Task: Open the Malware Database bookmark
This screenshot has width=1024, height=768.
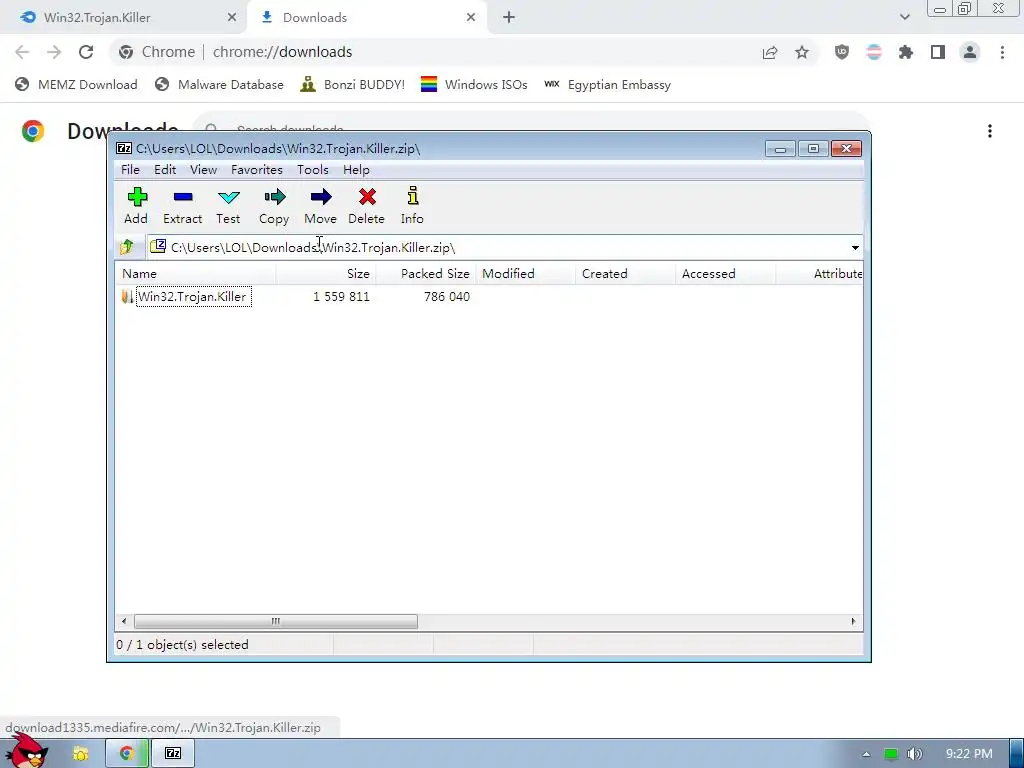Action: pos(219,84)
